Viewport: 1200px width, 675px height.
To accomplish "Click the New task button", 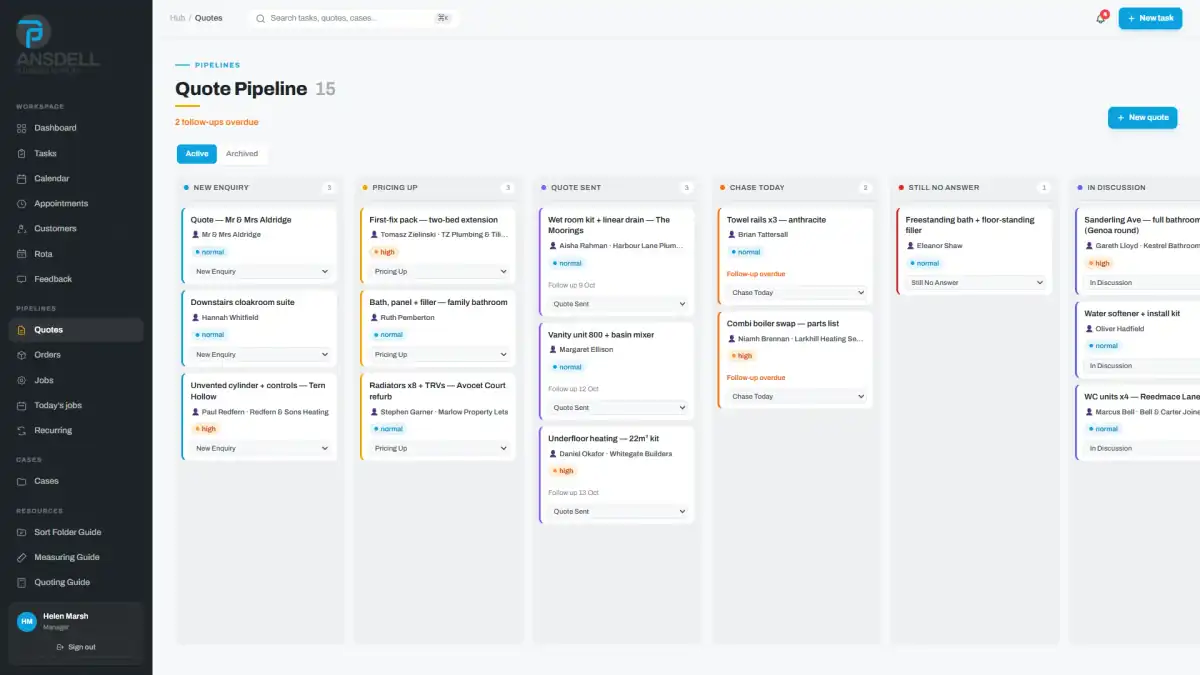I will pos(1150,18).
